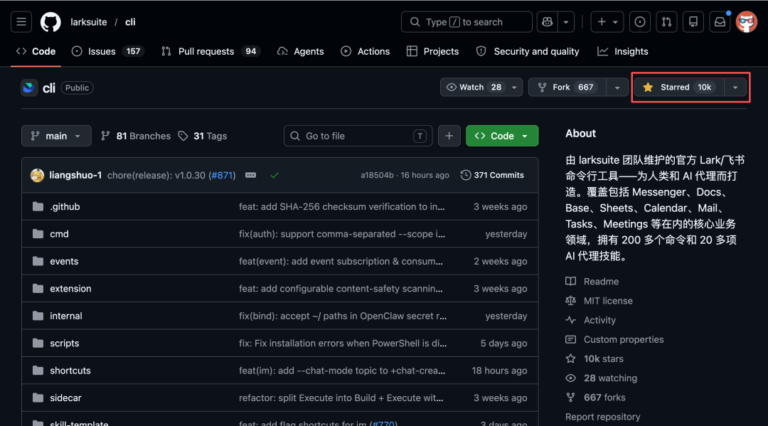Screen dimensions: 768x426
Task: Open the internal folder
Action: (66, 316)
